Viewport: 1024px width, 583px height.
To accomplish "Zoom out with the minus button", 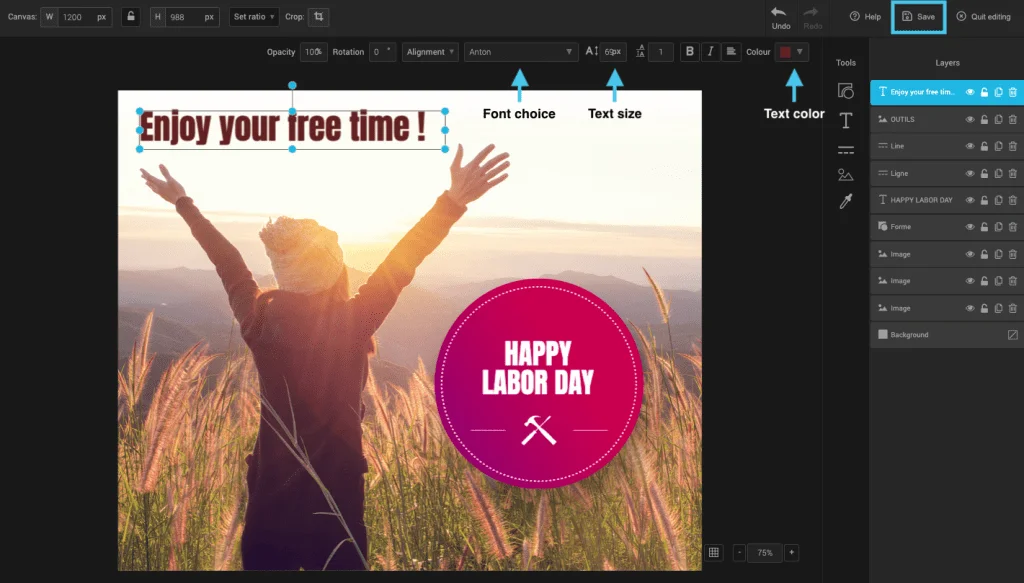I will (x=739, y=552).
